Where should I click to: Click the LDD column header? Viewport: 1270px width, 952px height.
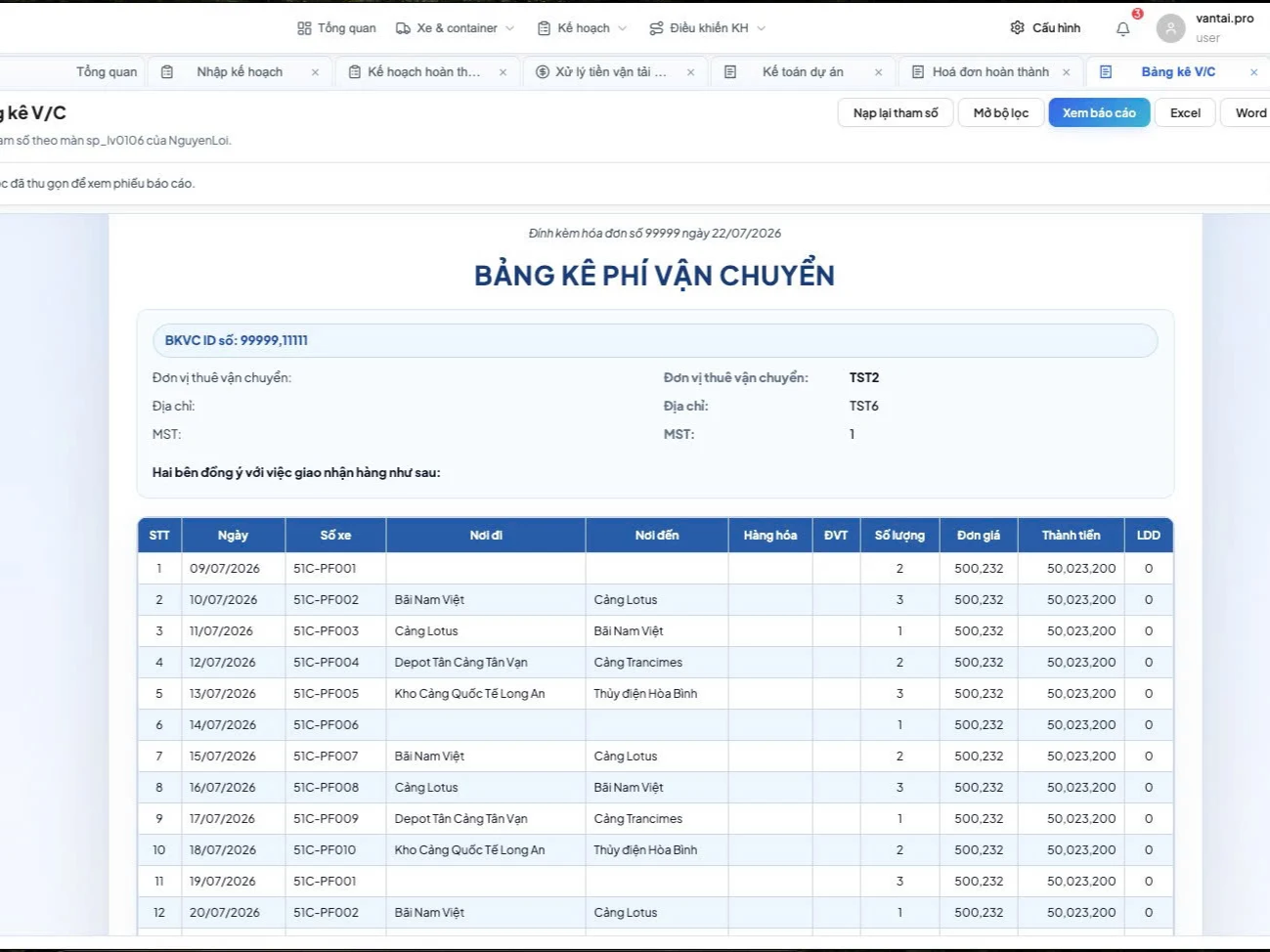1149,536
